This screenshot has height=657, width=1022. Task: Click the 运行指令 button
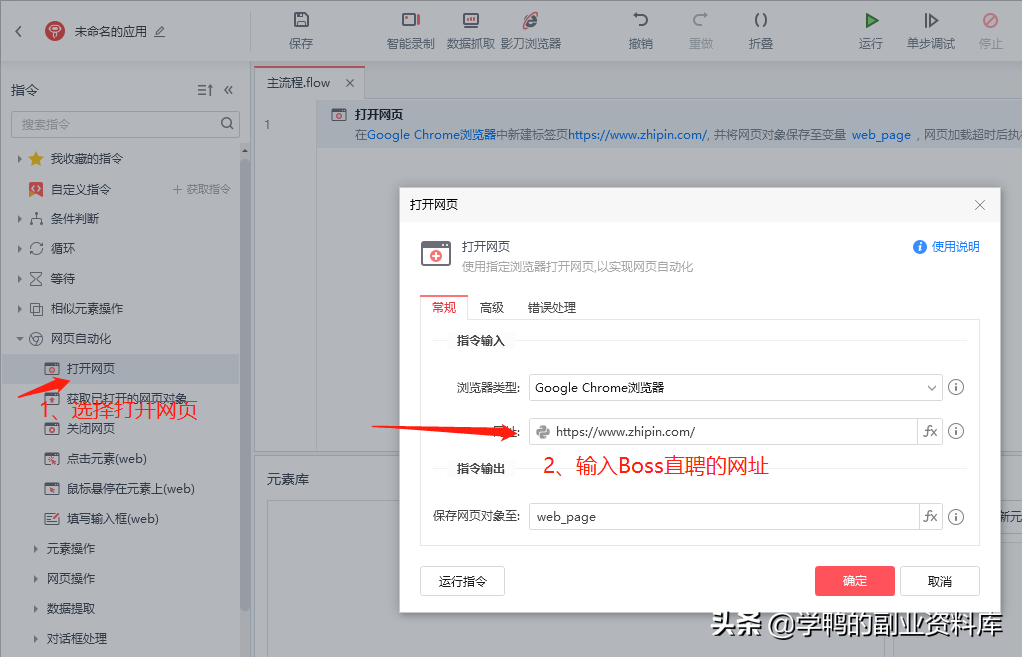(463, 581)
